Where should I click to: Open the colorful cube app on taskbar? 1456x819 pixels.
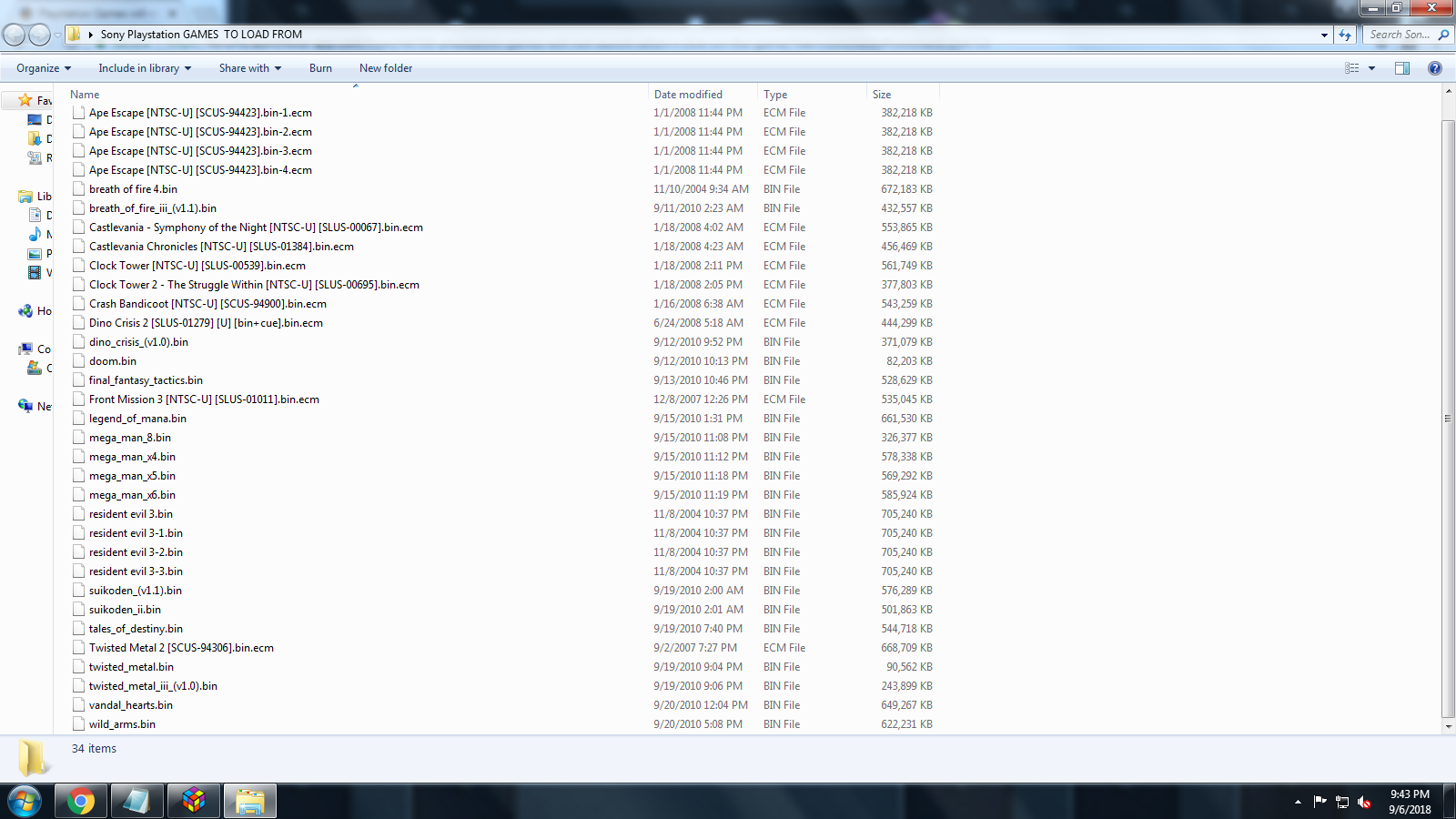193,802
